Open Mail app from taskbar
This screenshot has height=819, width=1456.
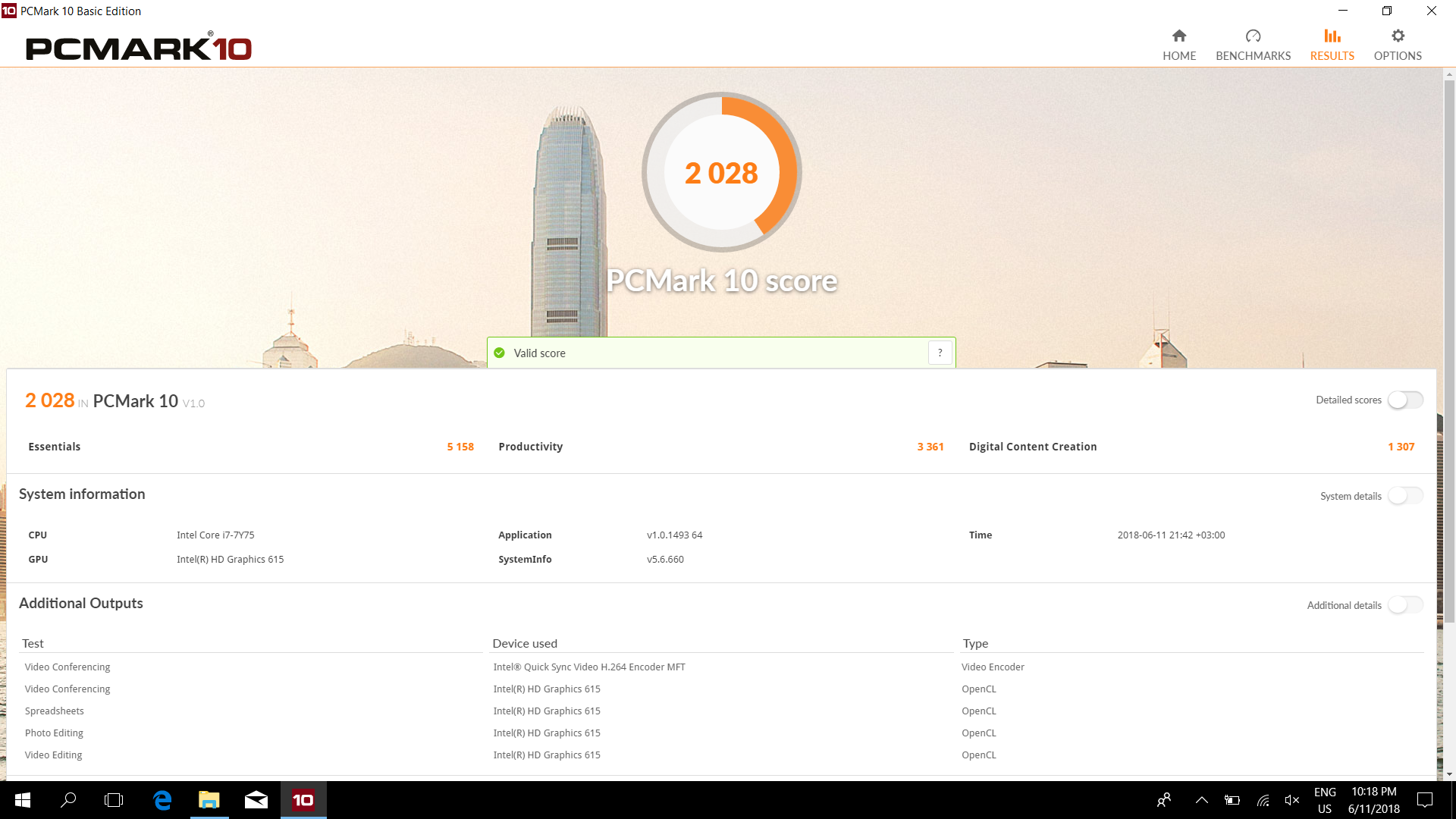pos(256,800)
